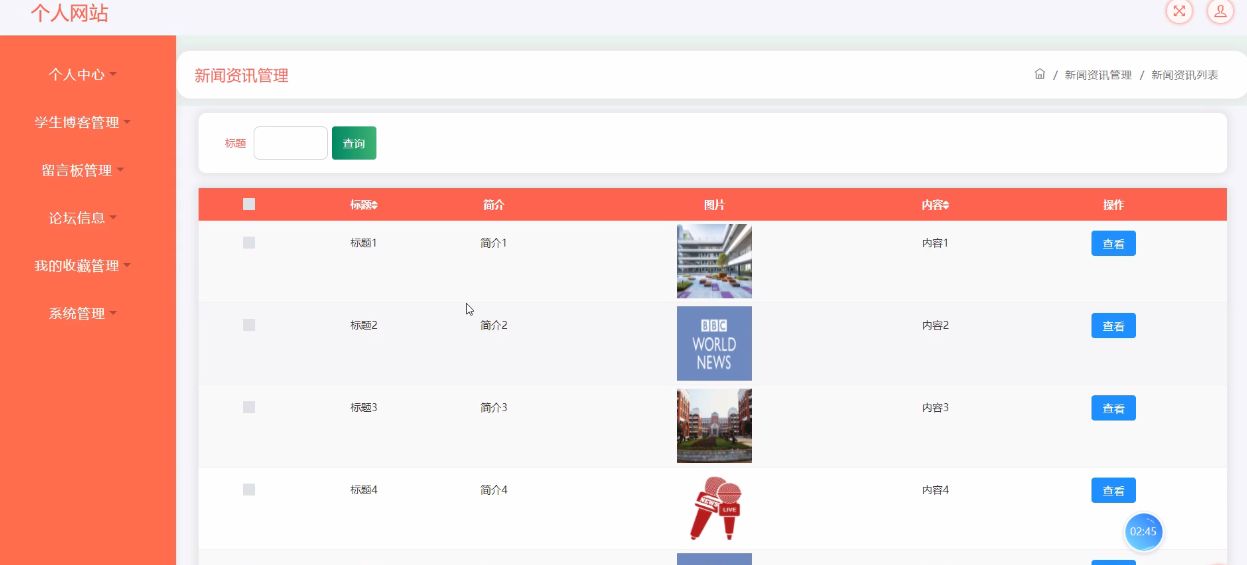Viewport: 1247px width, 565px height.
Task: Expand the 系统管理 sidebar menu
Action: pos(83,314)
